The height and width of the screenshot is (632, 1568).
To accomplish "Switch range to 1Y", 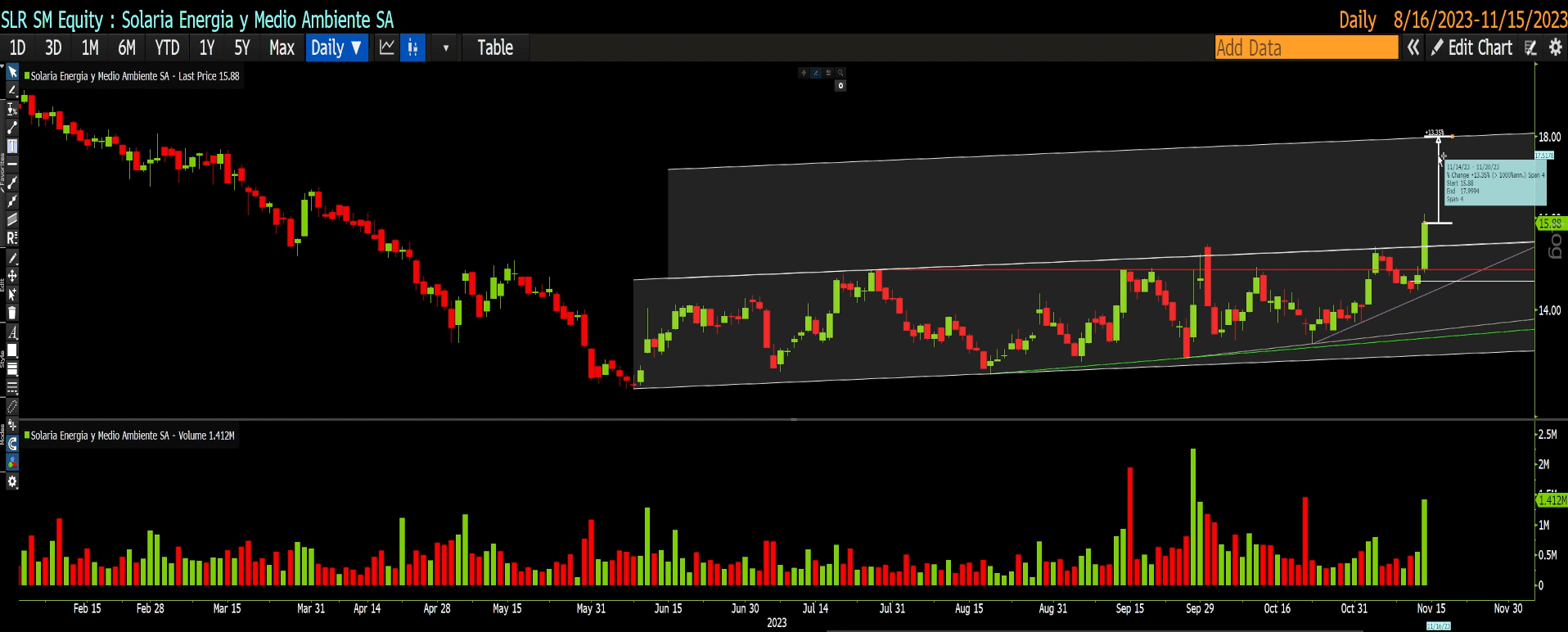I will coord(207,47).
